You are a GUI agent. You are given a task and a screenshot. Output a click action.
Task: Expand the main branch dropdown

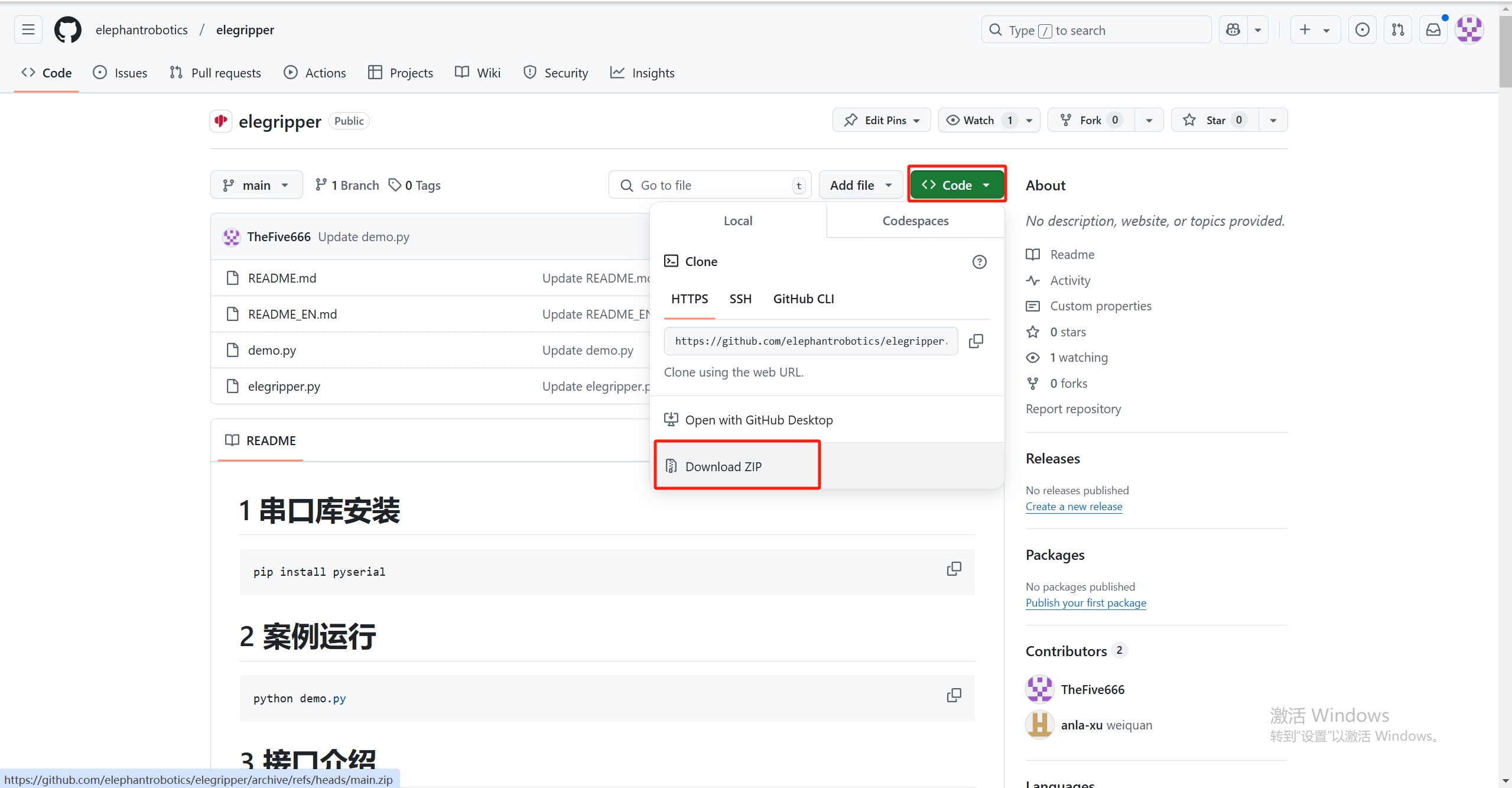(x=256, y=185)
